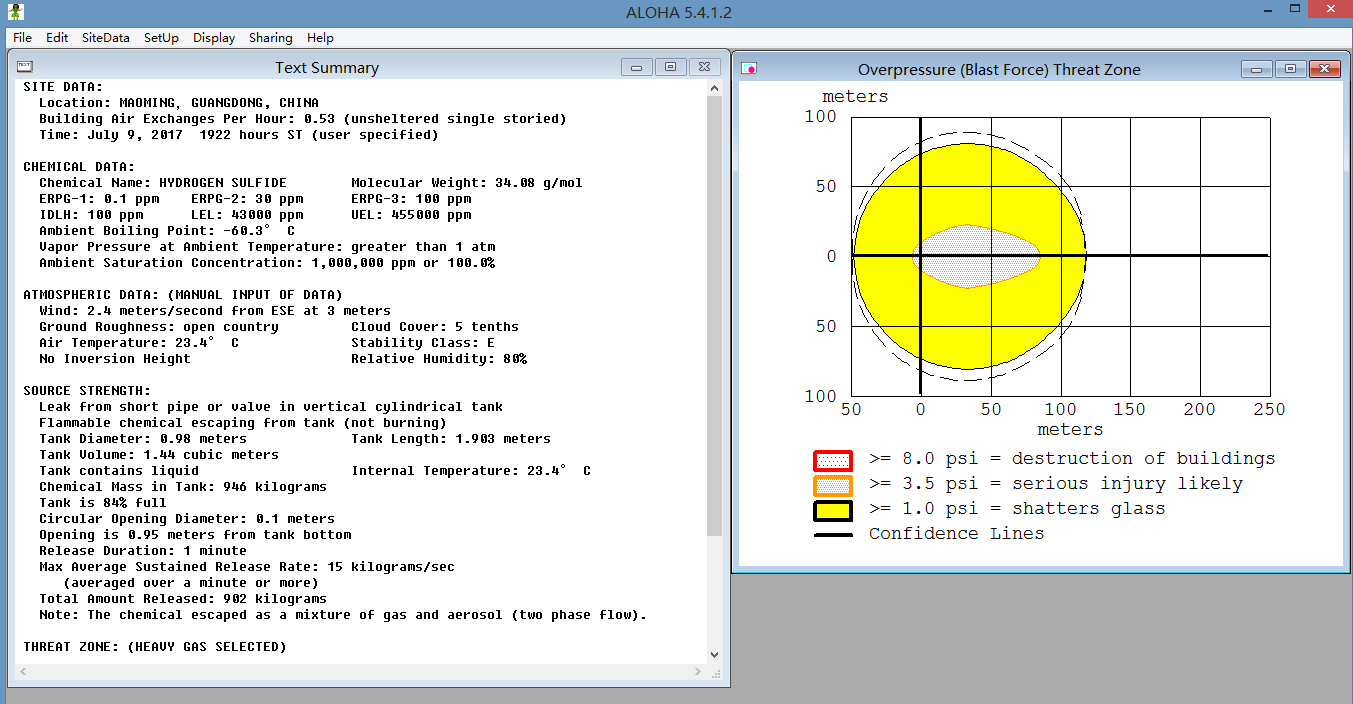Click Stability Class: E text
The height and width of the screenshot is (704, 1353).
[x=423, y=343]
